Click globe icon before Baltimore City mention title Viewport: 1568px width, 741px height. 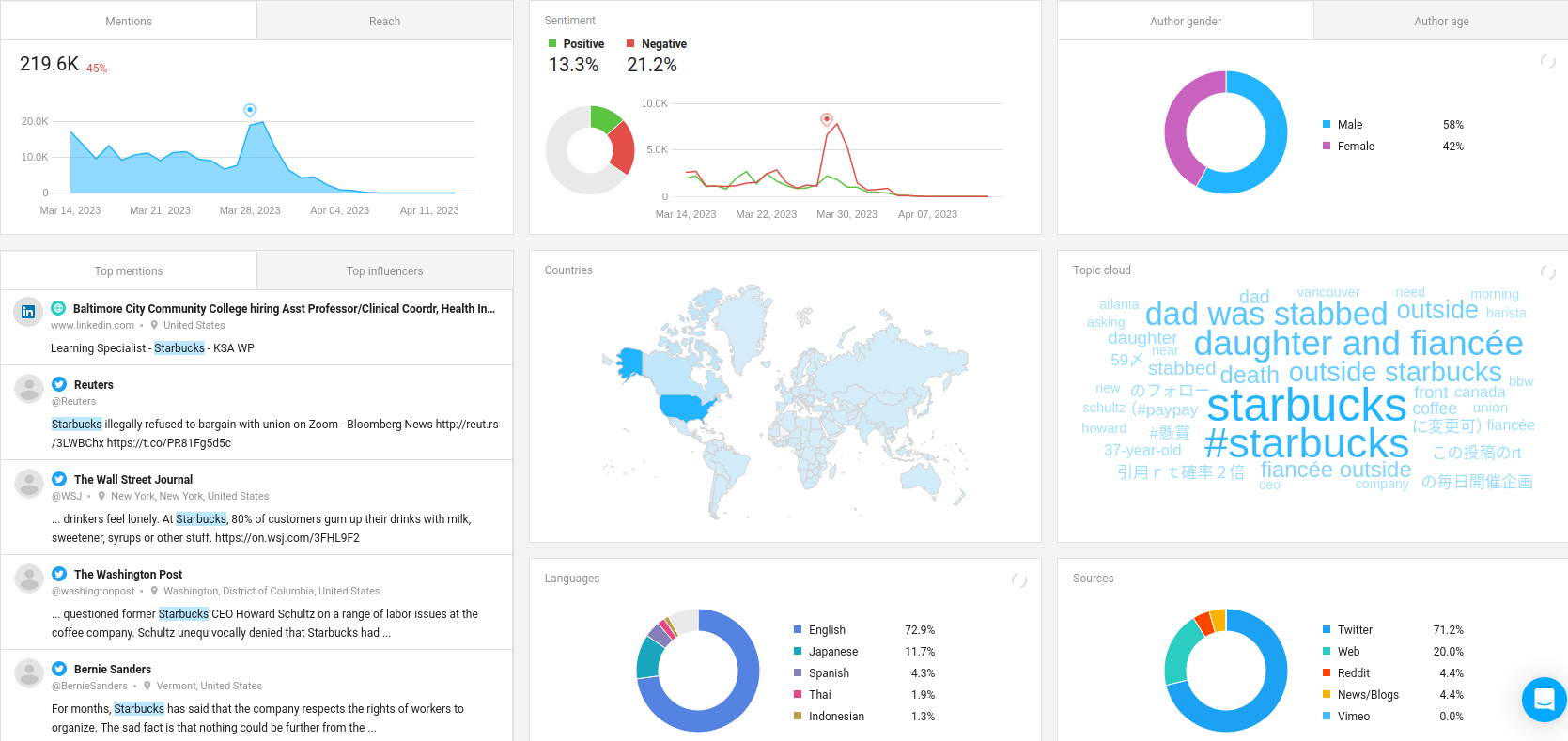tap(58, 308)
